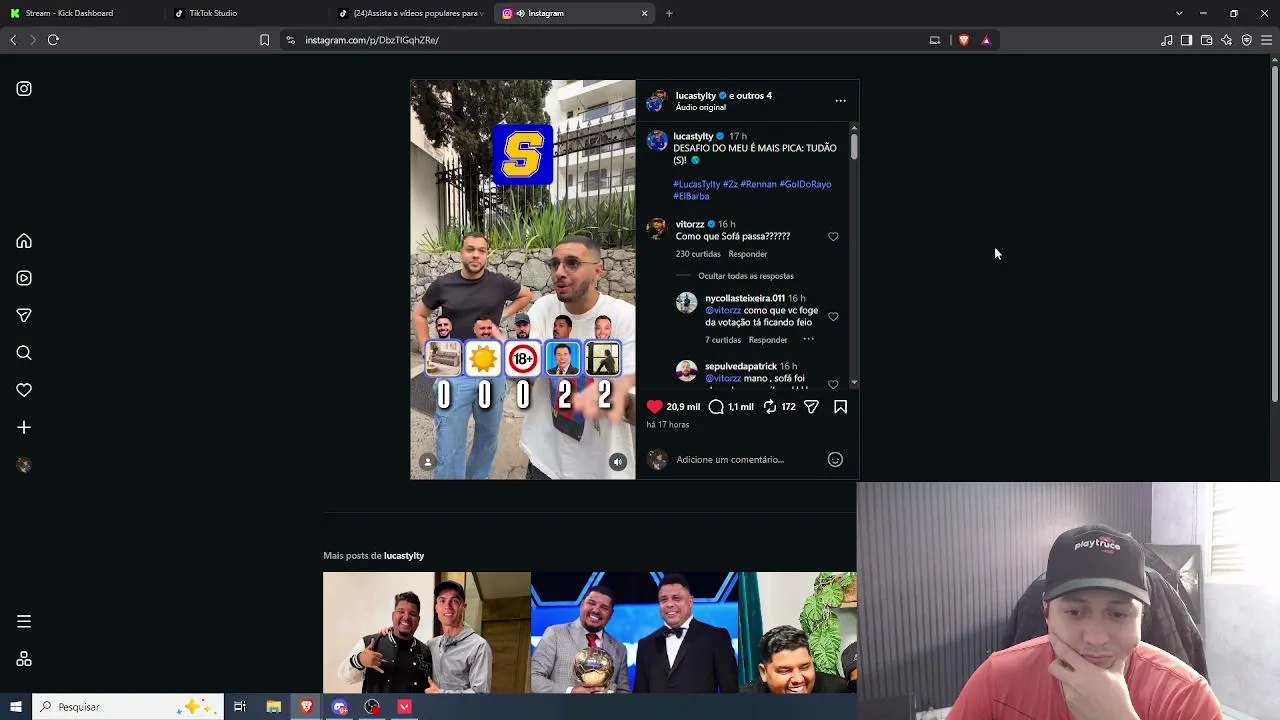Open the emoji picker for comments

click(x=835, y=460)
